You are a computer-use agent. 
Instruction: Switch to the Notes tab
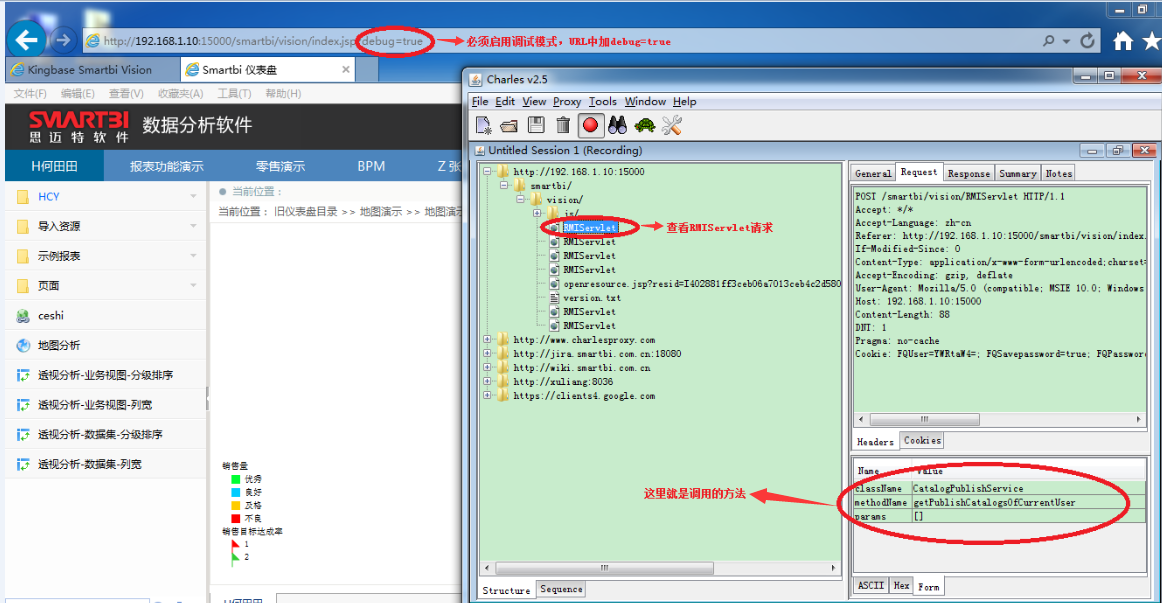tap(1058, 173)
